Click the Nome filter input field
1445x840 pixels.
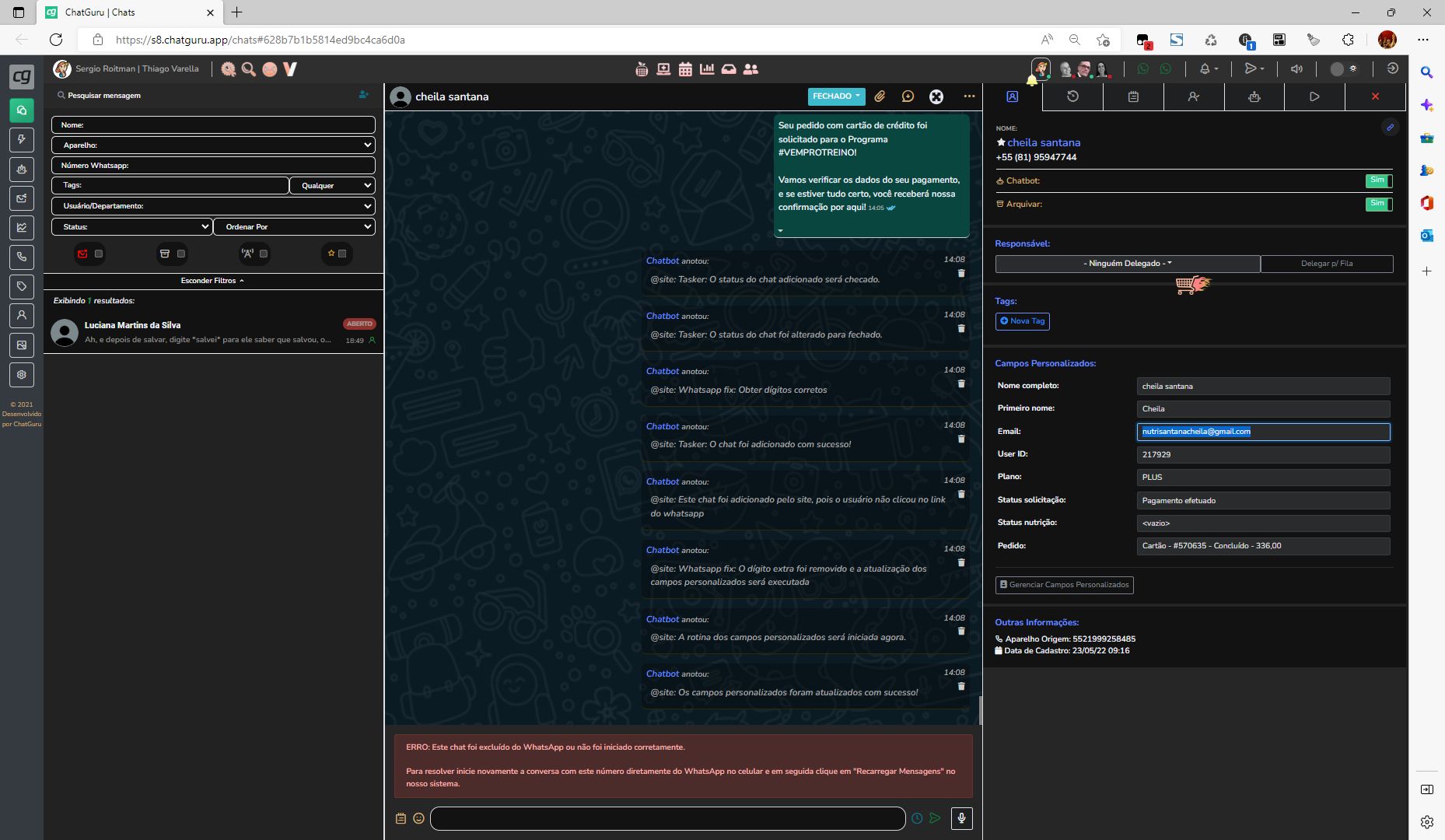213,125
